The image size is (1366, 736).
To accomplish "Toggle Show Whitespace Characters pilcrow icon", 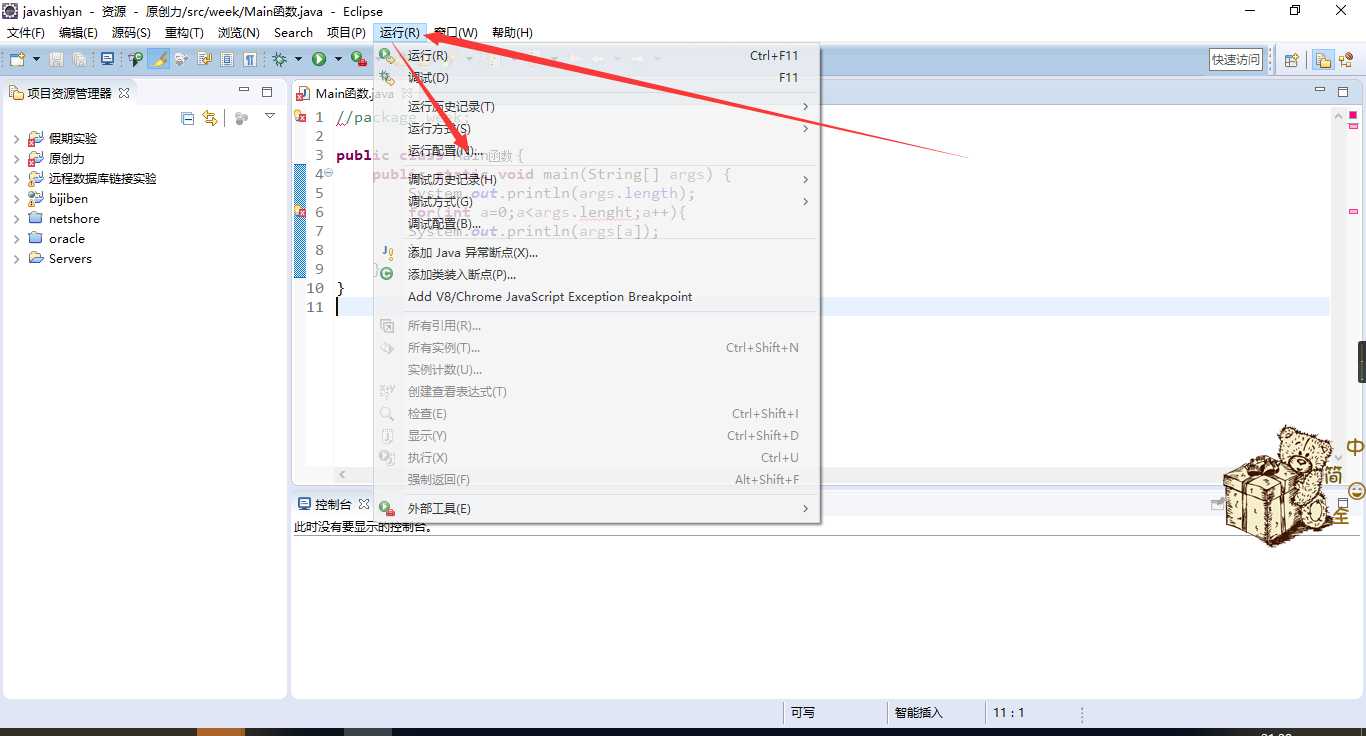I will click(x=250, y=60).
